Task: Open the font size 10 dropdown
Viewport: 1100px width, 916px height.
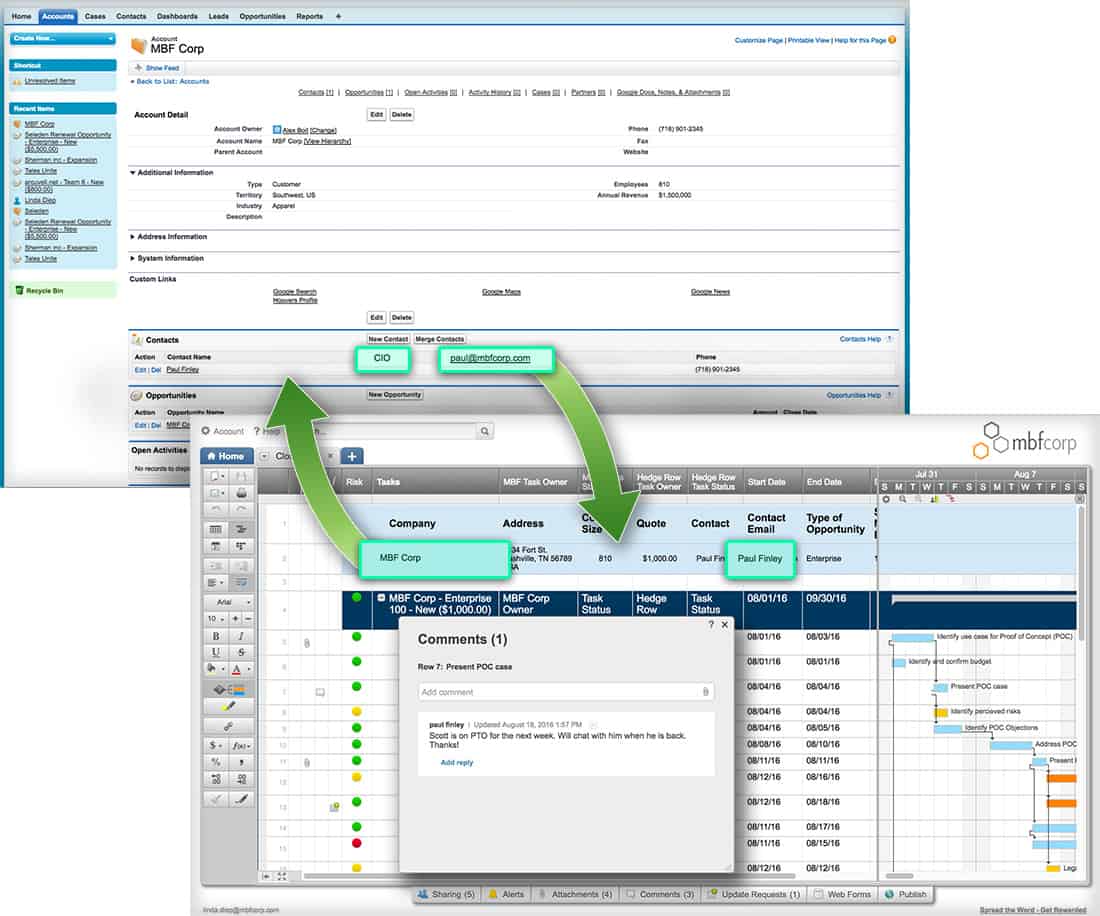Action: (215, 619)
